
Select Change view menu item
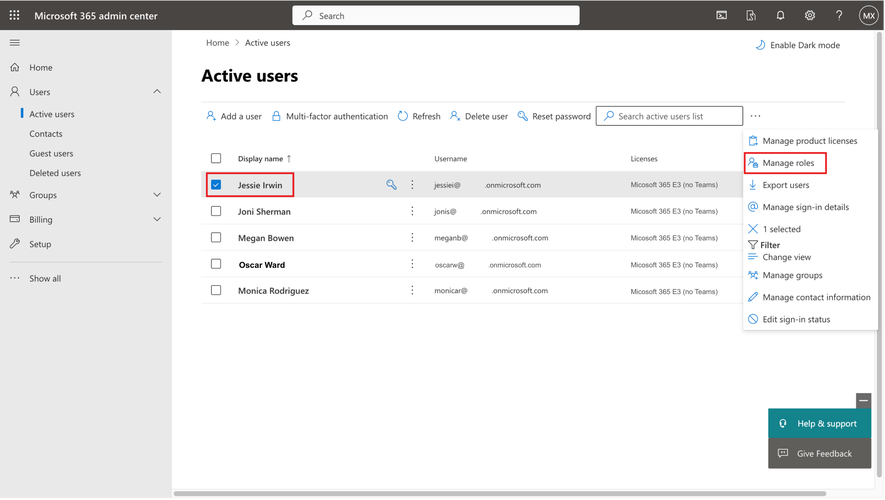[779, 257]
